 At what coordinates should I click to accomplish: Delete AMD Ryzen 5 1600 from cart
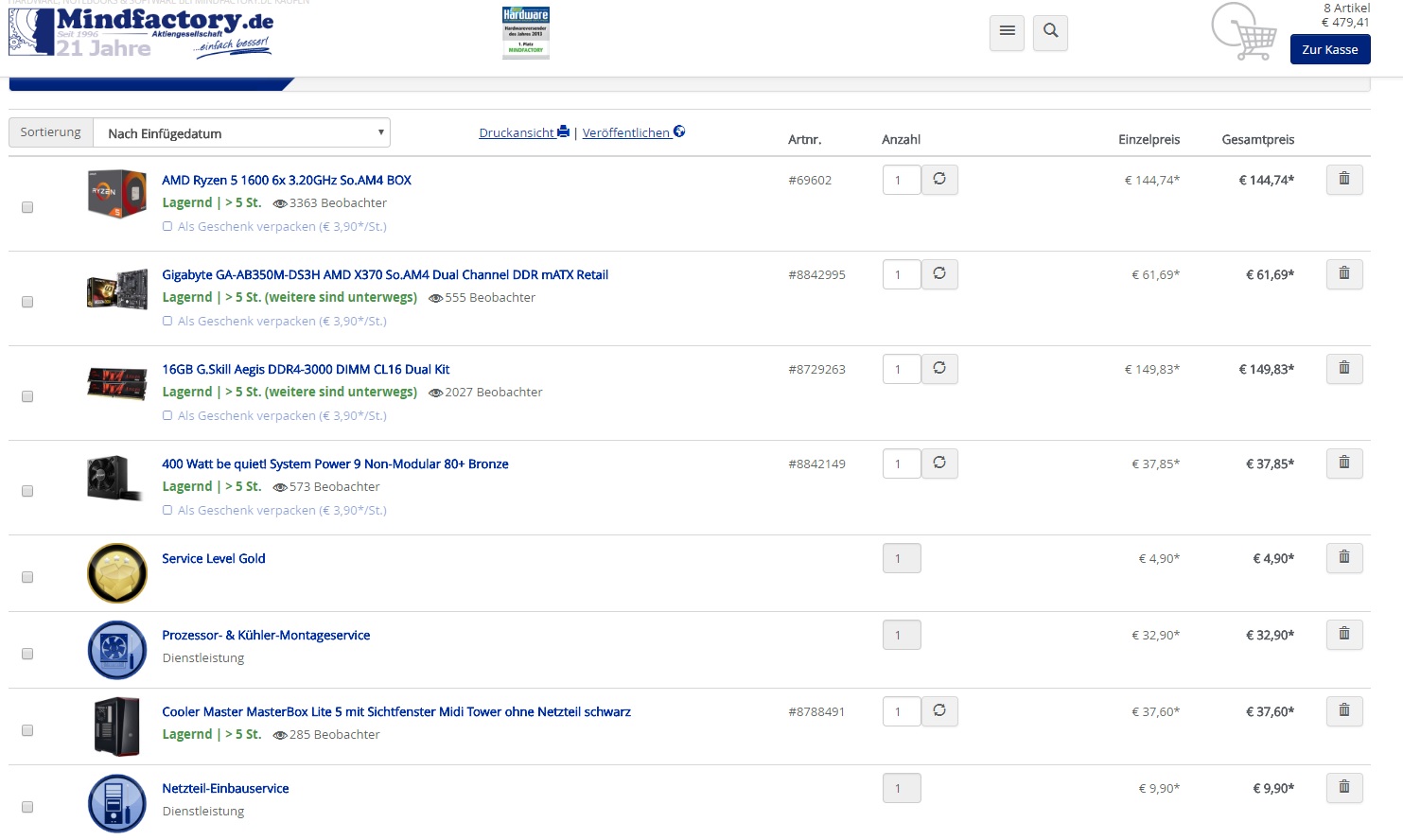(1344, 179)
